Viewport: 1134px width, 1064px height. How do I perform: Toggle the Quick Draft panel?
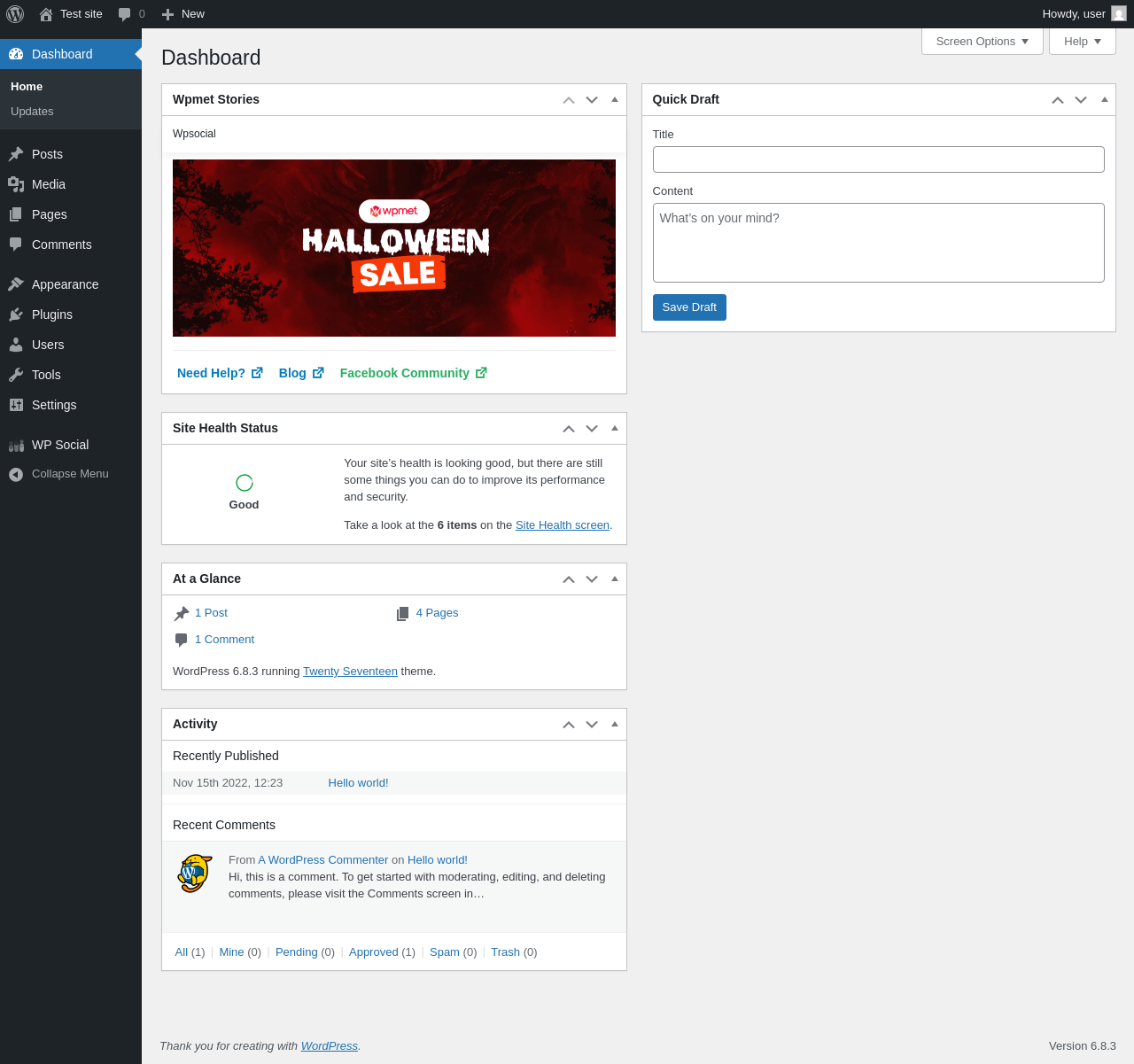click(x=1105, y=99)
